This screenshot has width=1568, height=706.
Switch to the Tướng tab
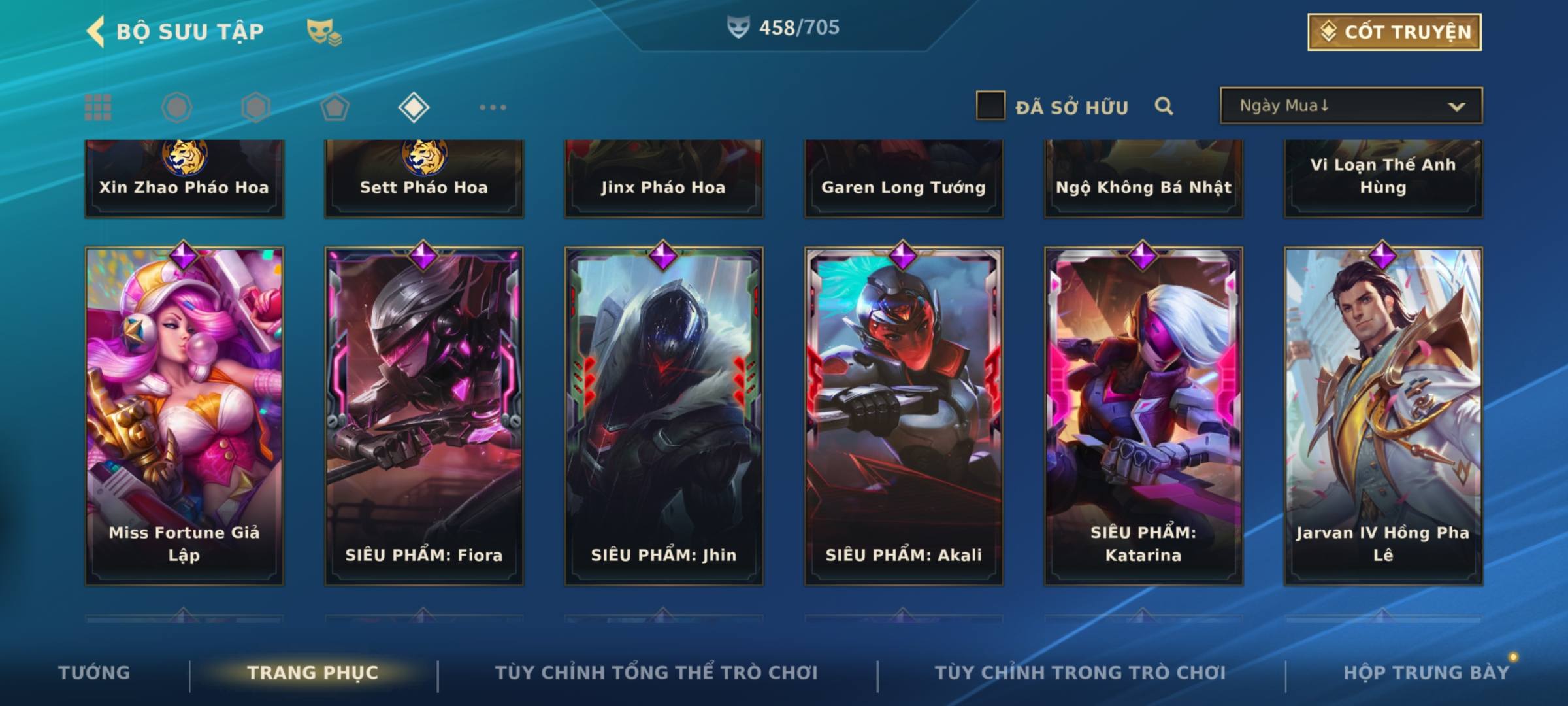pos(94,672)
